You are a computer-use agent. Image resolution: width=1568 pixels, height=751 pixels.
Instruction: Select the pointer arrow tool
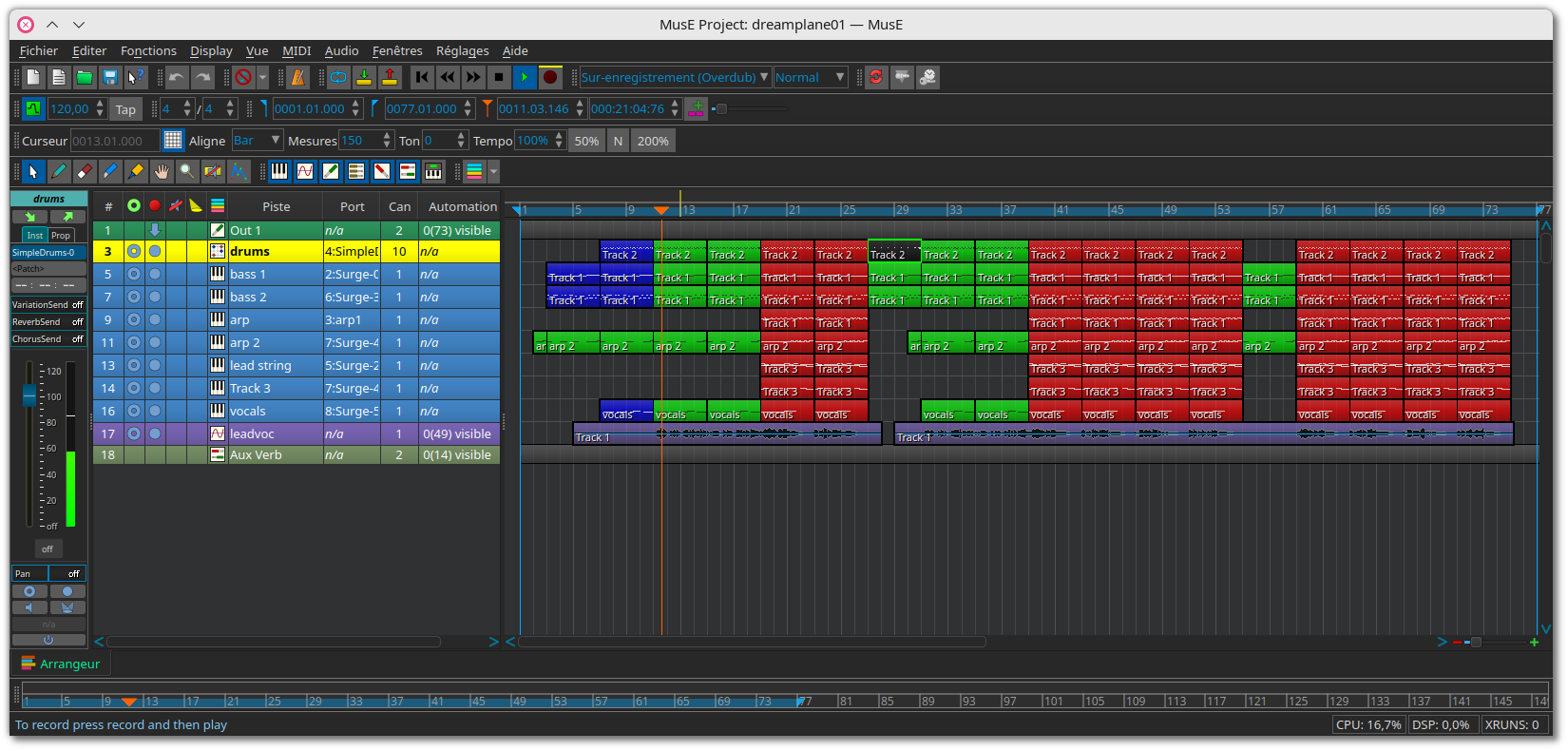click(33, 171)
